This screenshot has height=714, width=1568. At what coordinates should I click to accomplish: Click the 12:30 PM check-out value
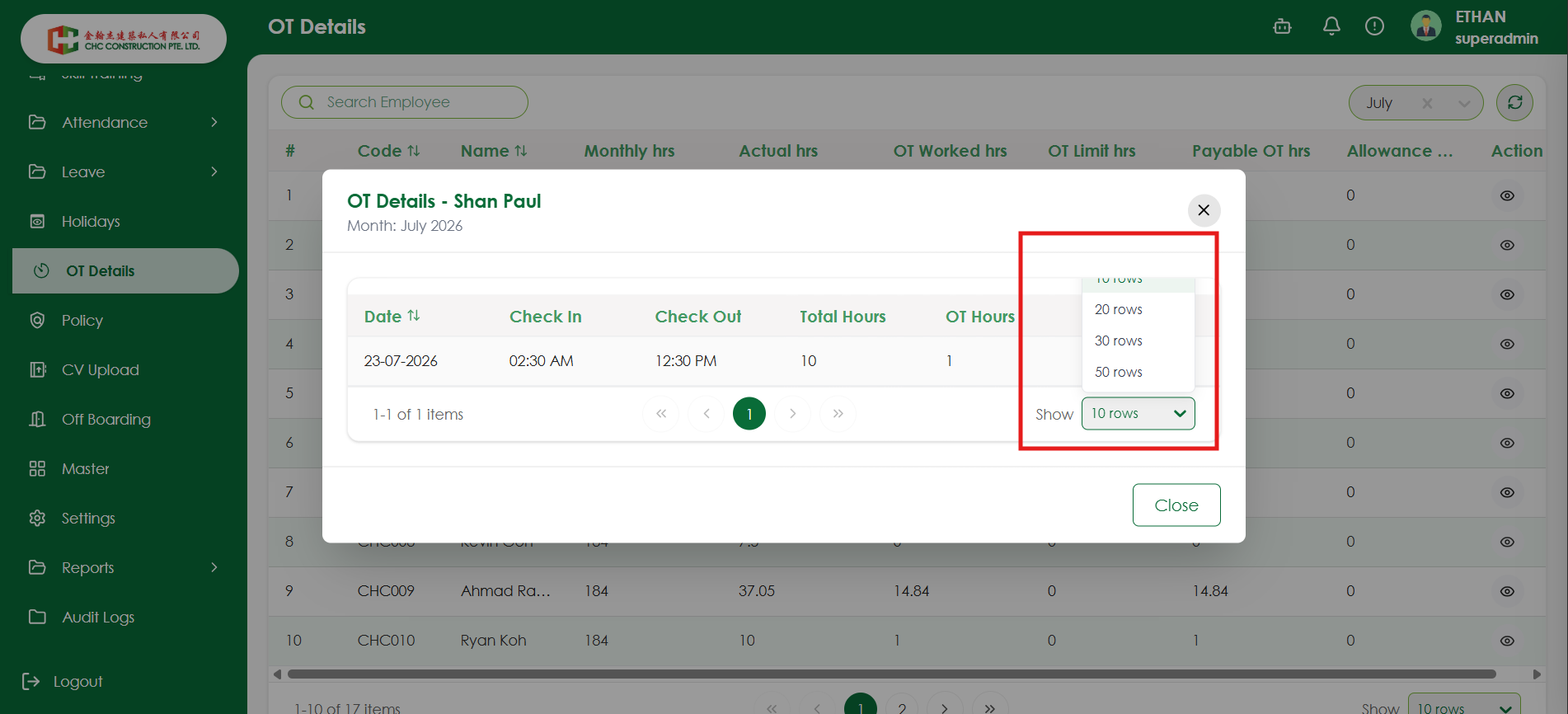(x=686, y=361)
